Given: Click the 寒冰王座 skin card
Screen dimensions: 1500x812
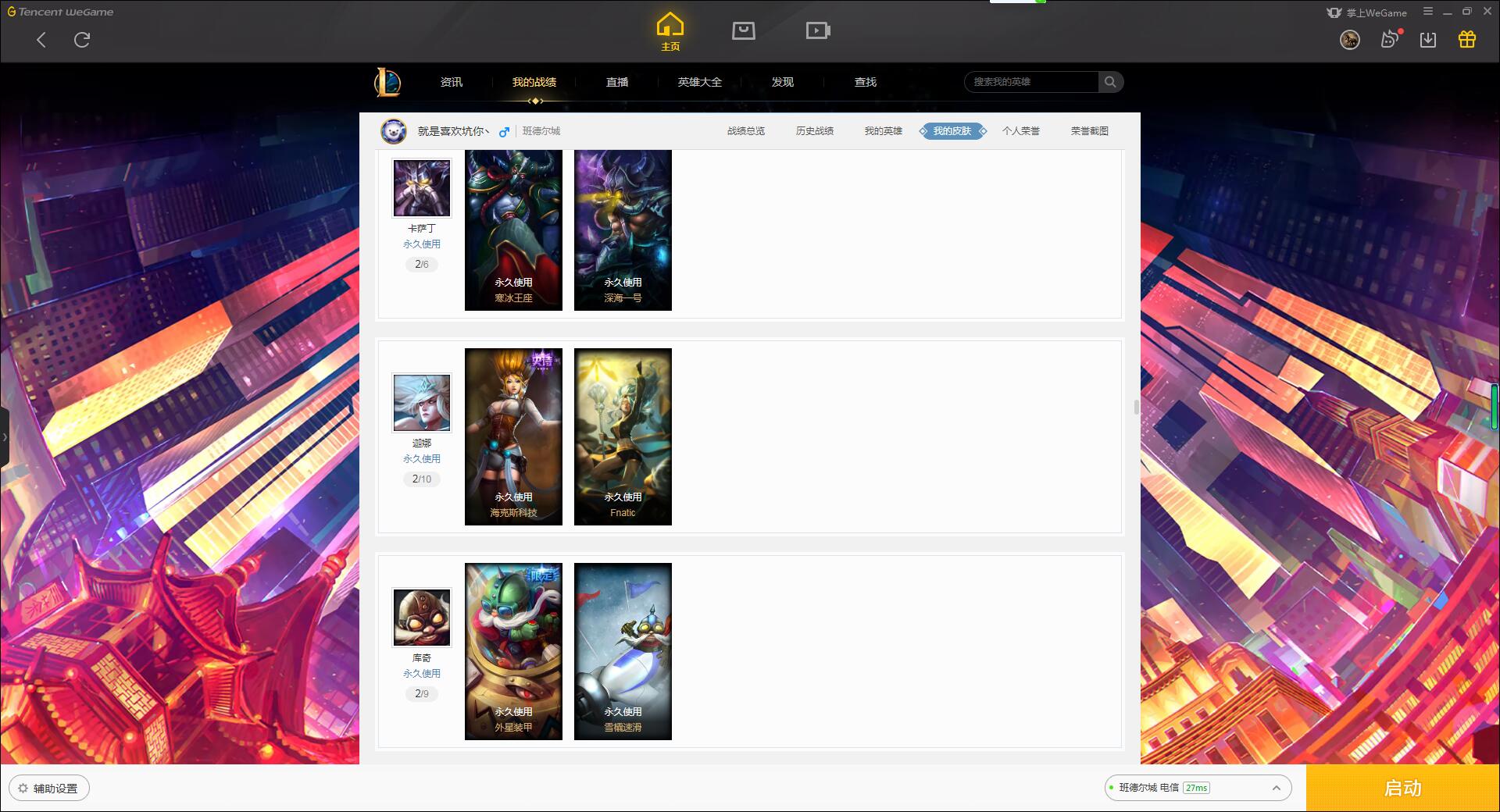Looking at the screenshot, I should pos(513,230).
